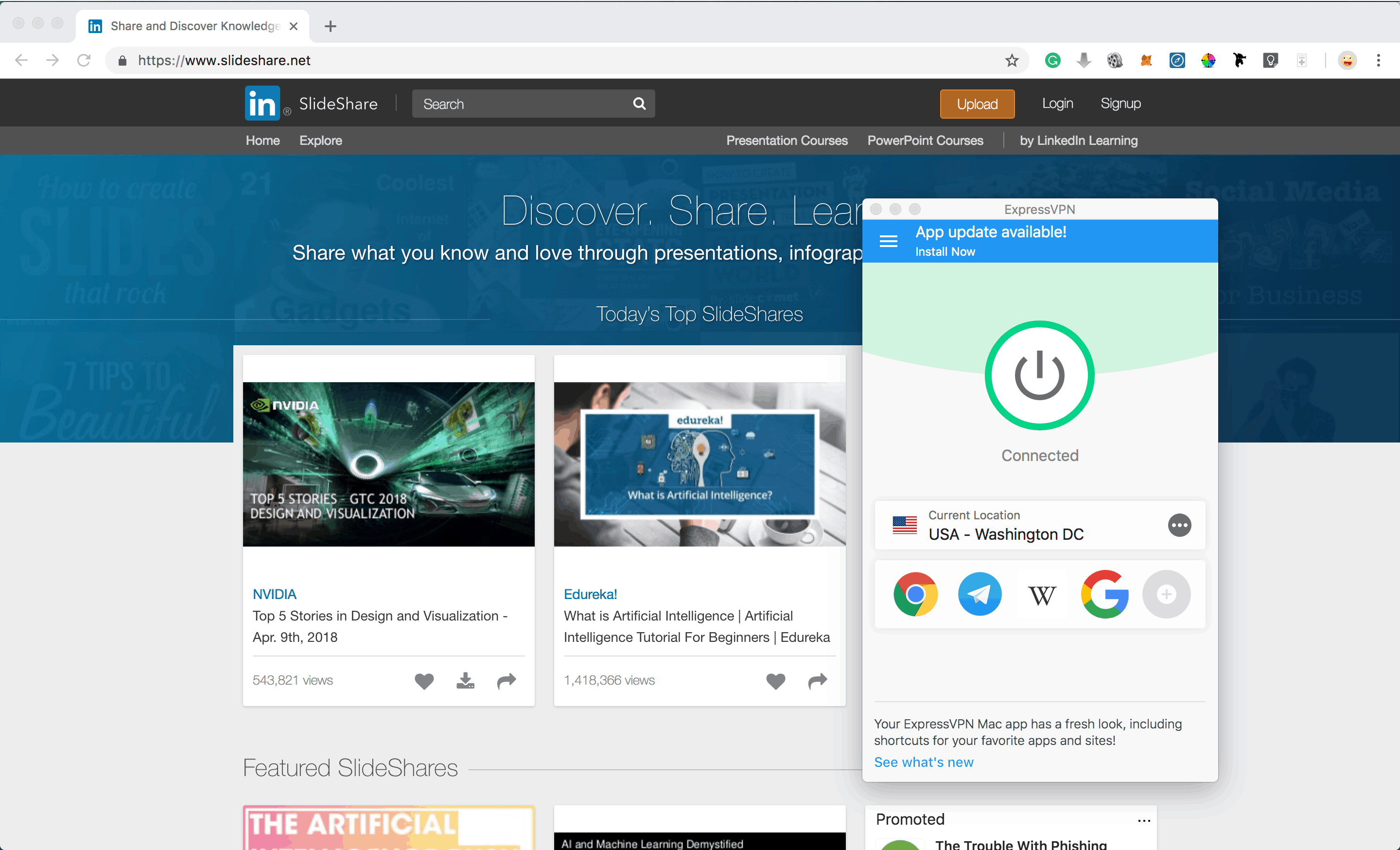Screen dimensions: 1400x850
Task: Open Wikipedia shortcut in ExpressVPN
Action: click(x=1042, y=595)
